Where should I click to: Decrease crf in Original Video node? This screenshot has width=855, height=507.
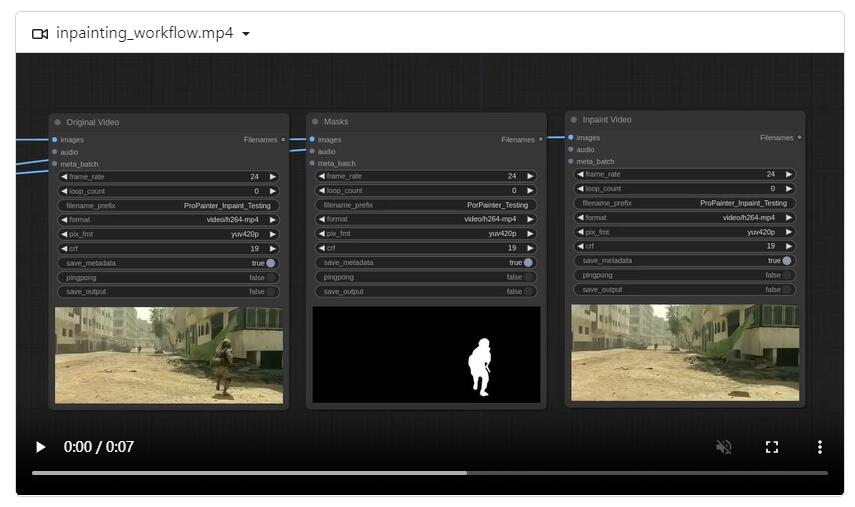click(x=64, y=249)
